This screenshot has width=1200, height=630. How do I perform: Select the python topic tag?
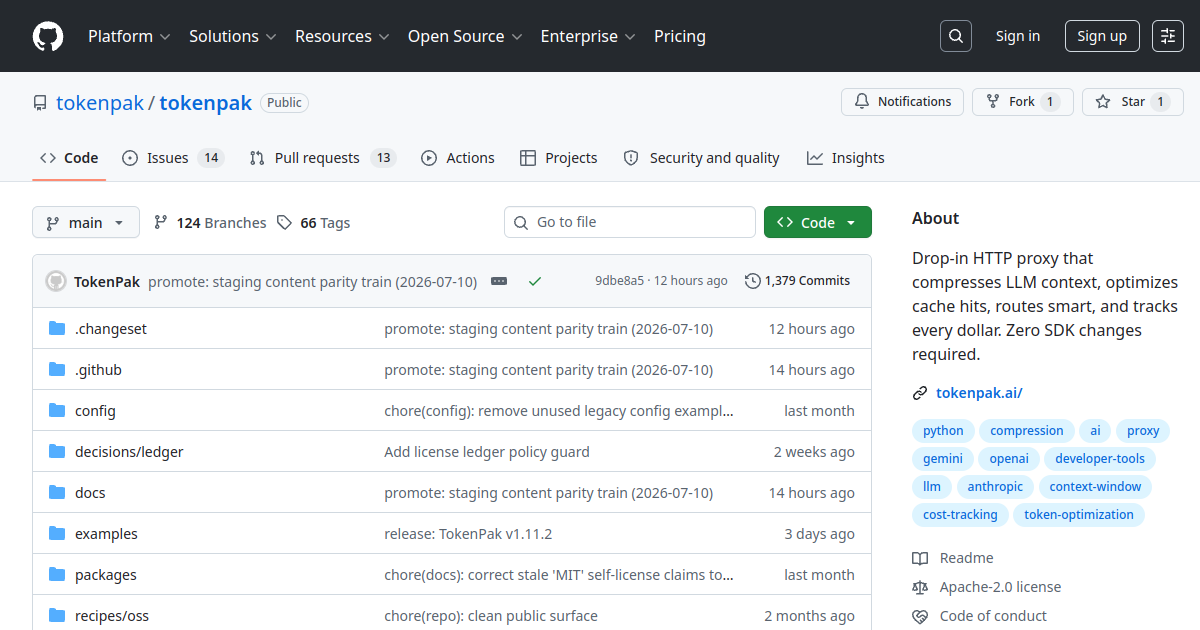coord(943,431)
